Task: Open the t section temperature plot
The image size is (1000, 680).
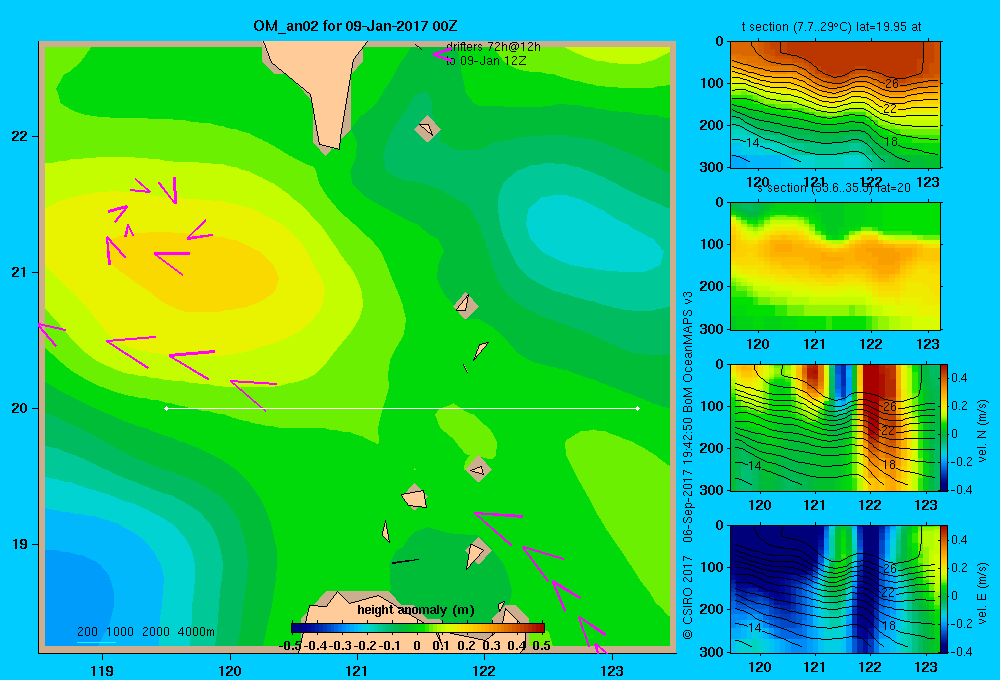Action: [x=835, y=105]
